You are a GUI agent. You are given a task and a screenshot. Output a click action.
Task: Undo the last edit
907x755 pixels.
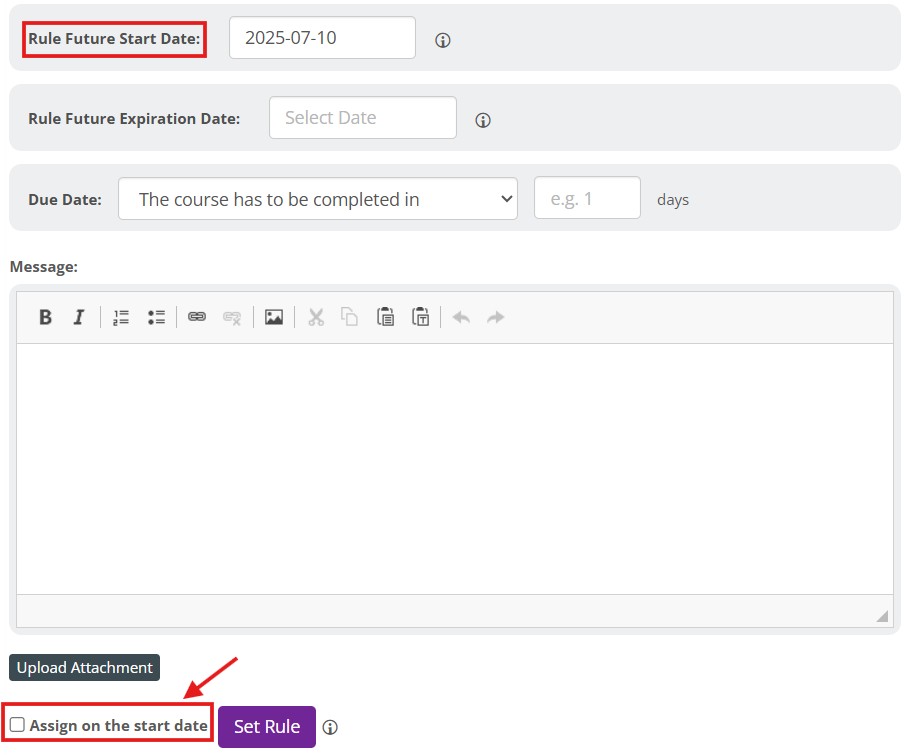(x=461, y=317)
